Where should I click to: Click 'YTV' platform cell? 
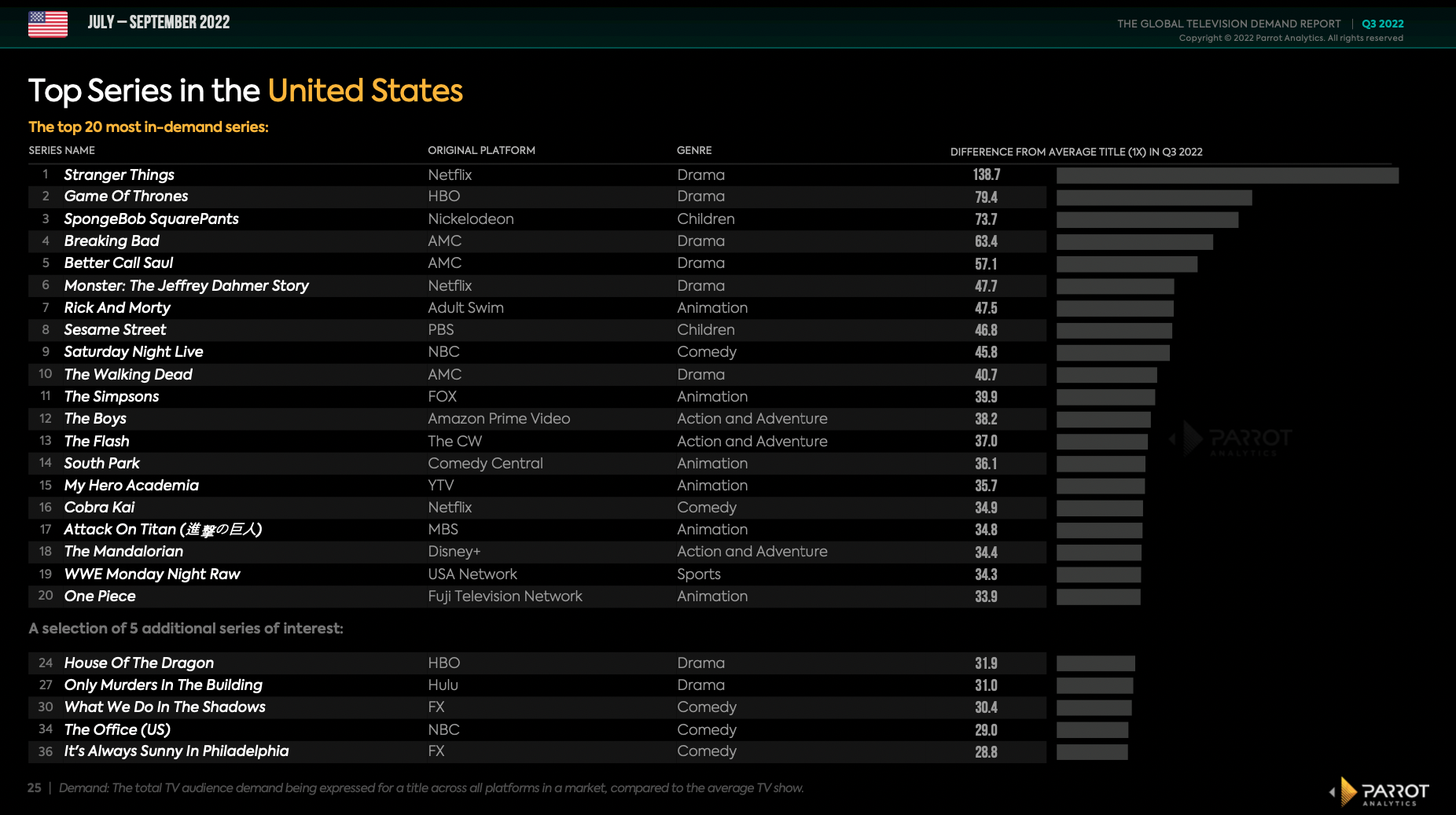441,485
